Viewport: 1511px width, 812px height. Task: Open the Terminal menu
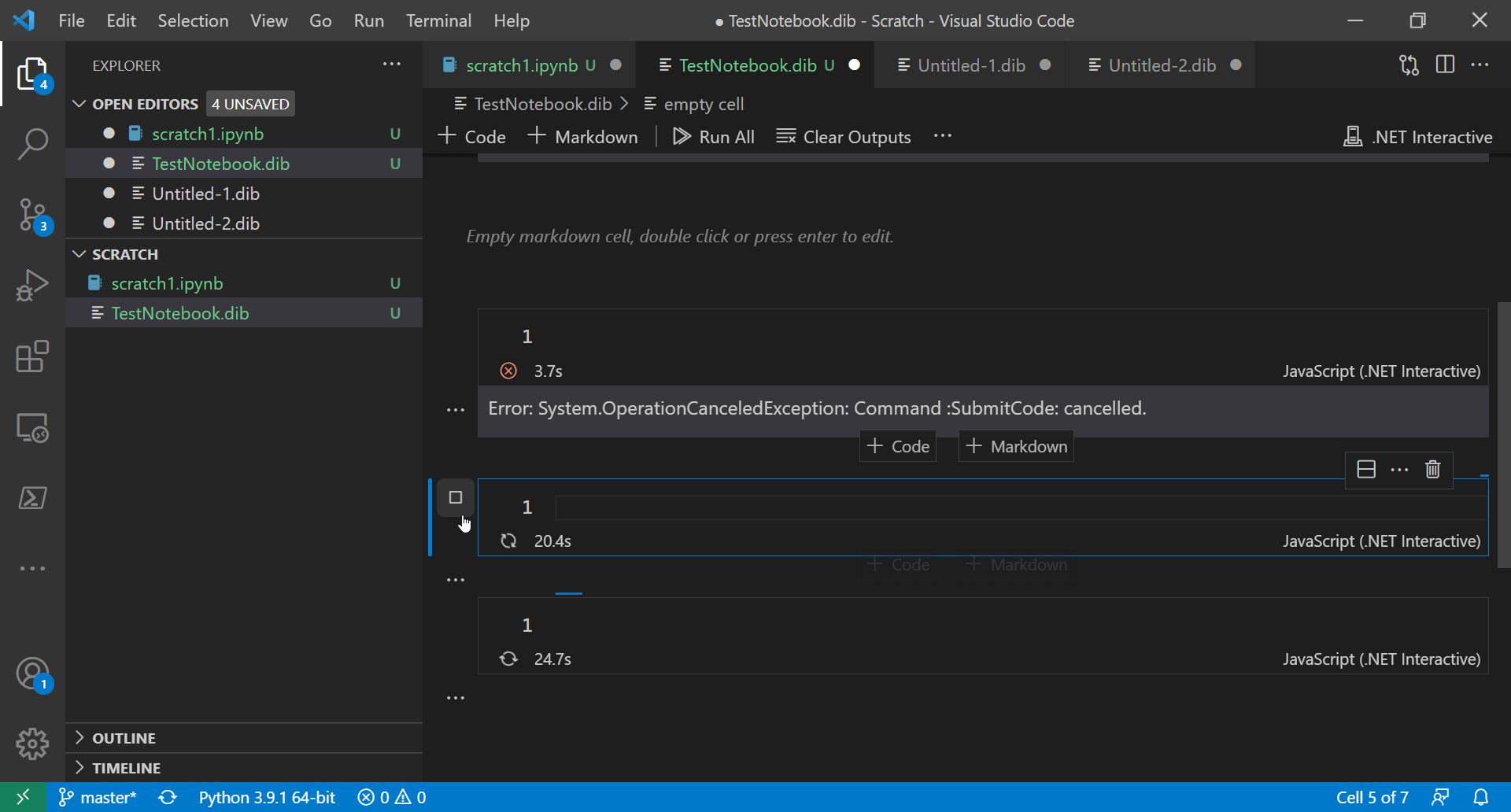coord(438,20)
